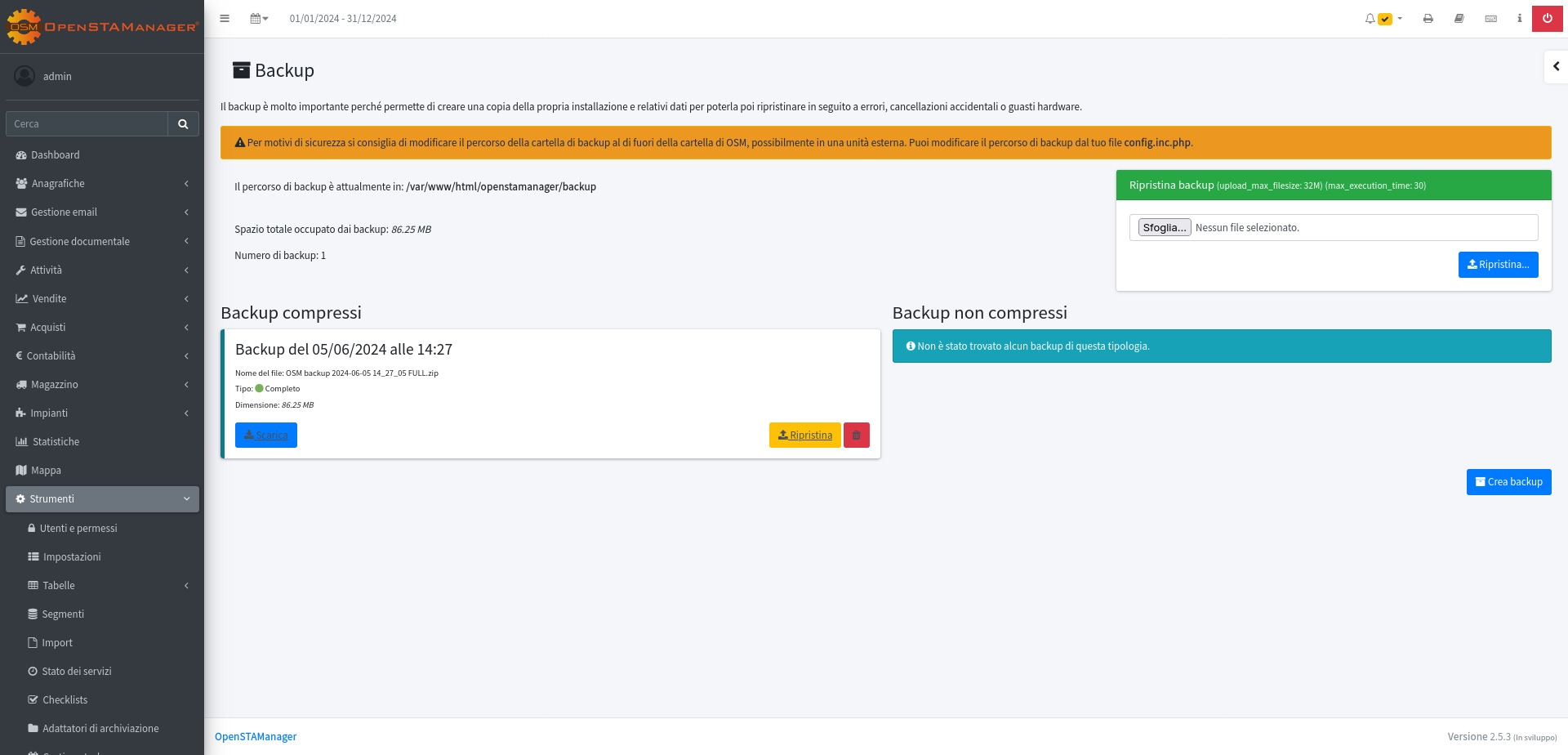
Task: Type in the Cerca search field
Action: (x=87, y=124)
